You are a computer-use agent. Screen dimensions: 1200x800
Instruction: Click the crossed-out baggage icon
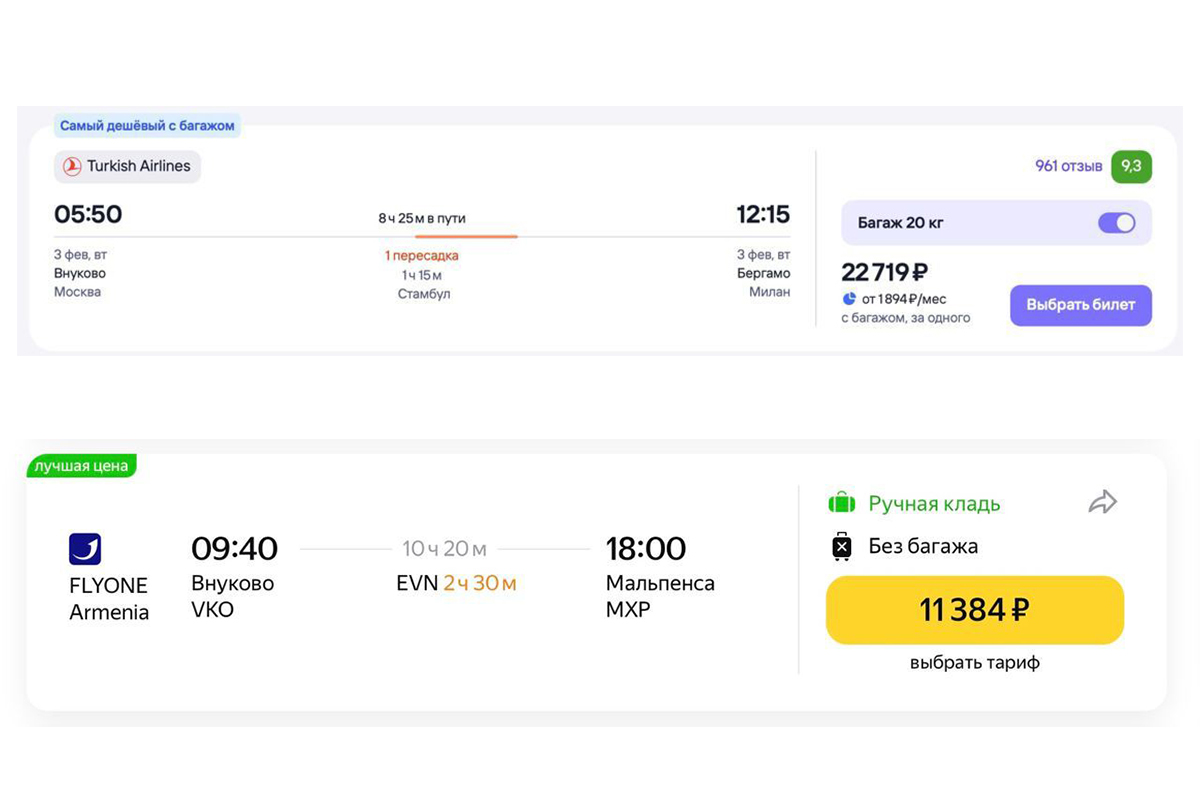(x=842, y=546)
